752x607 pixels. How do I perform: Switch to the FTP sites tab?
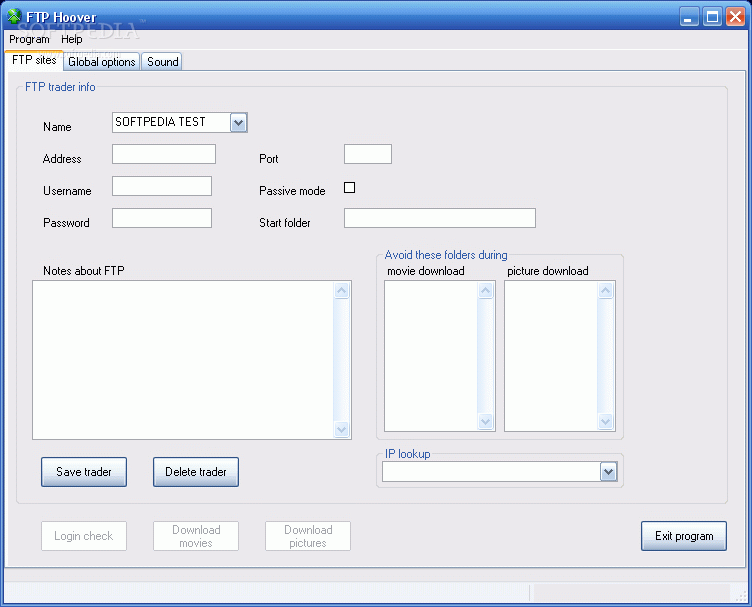coord(34,60)
